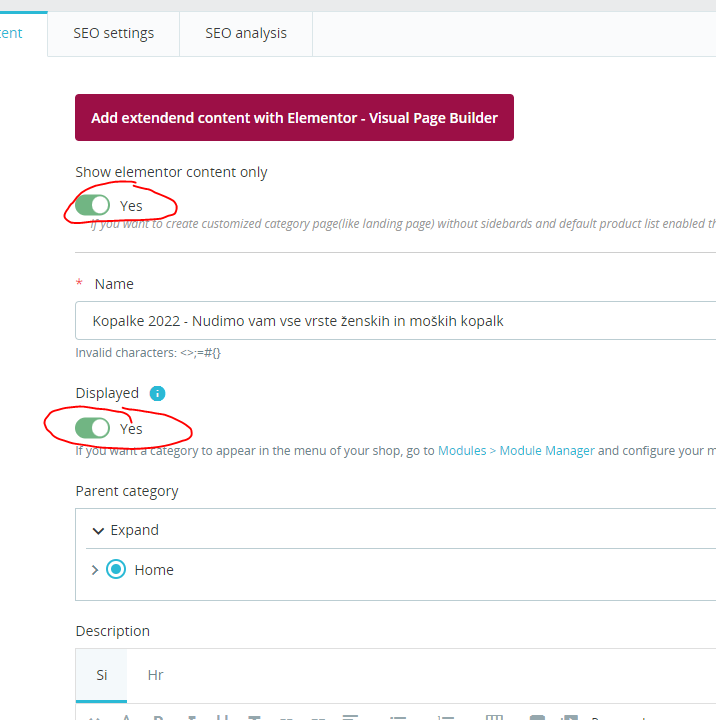
Task: Apply numbered list in description editor
Action: tap(445, 717)
